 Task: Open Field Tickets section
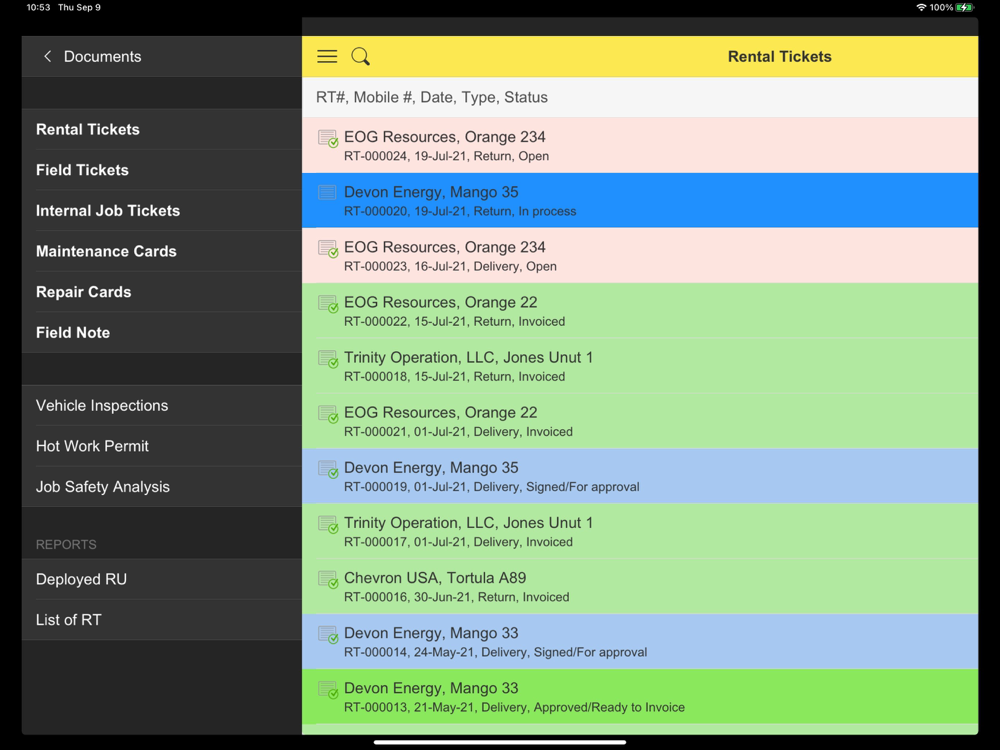[162, 170]
